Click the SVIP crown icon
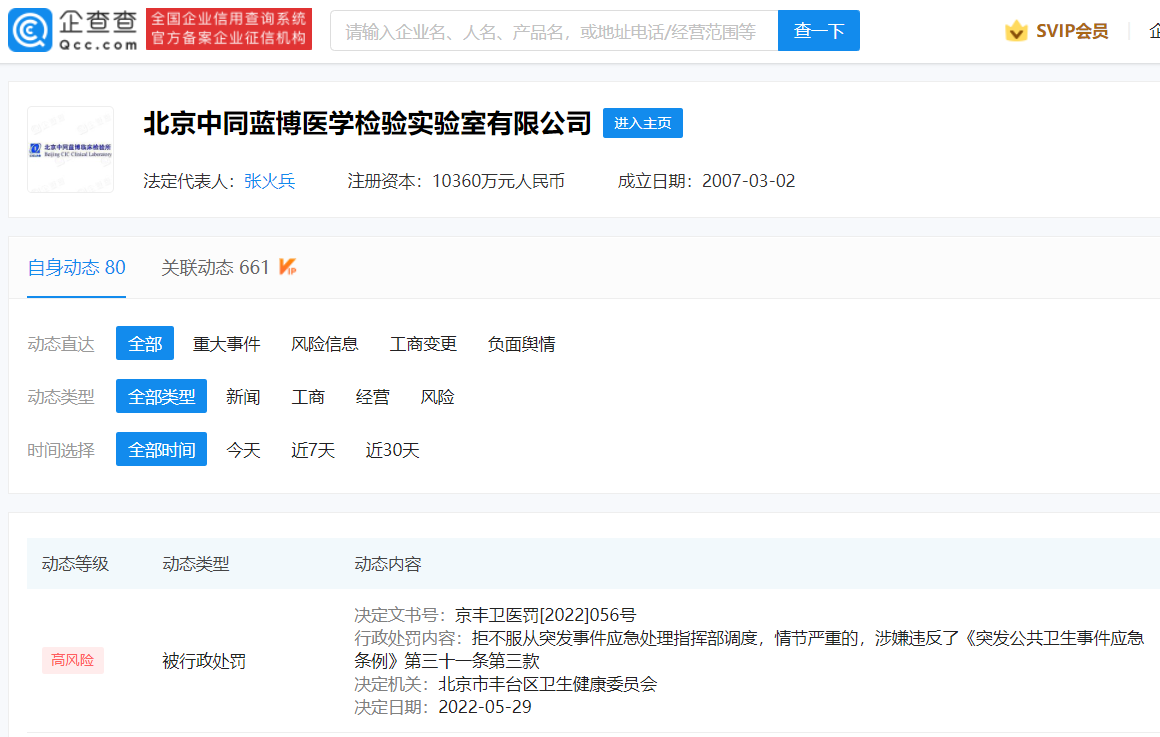The height and width of the screenshot is (737, 1160). point(1016,30)
